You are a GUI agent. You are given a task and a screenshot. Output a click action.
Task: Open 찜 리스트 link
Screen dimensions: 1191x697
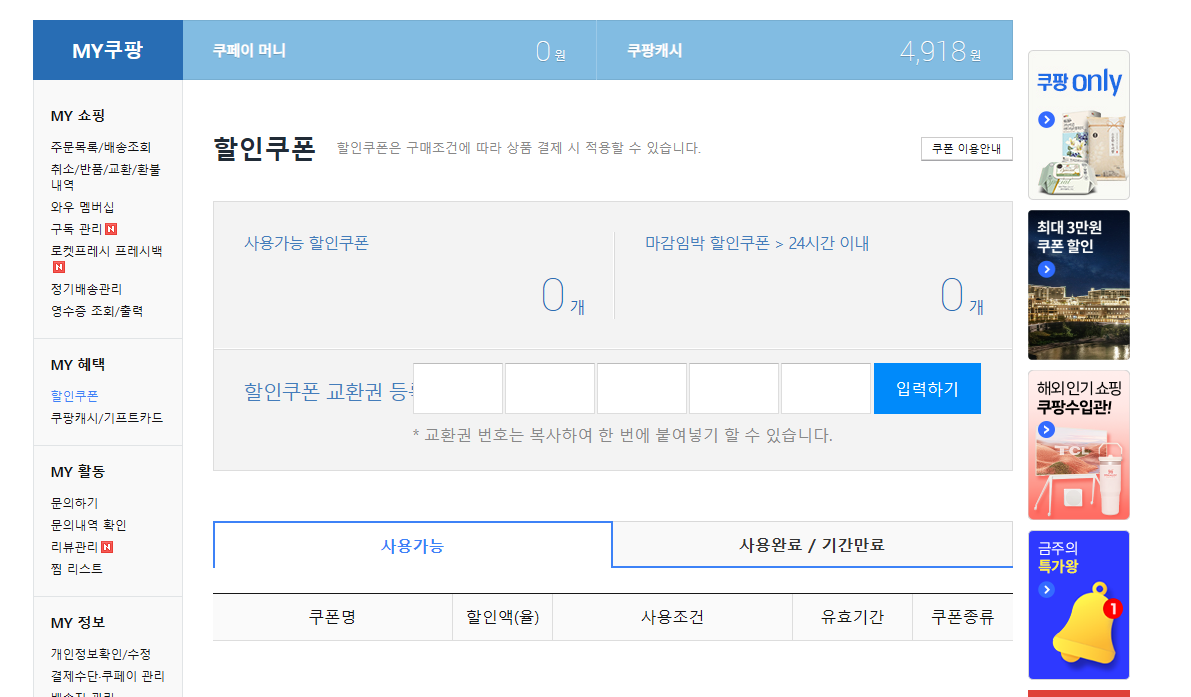(76, 569)
